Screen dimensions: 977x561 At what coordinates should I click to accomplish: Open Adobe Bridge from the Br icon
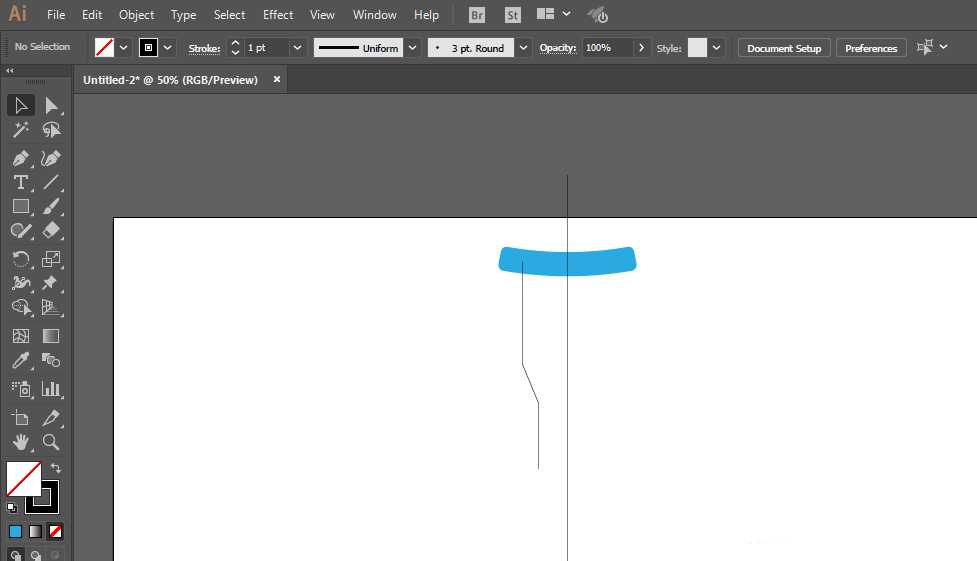(477, 15)
